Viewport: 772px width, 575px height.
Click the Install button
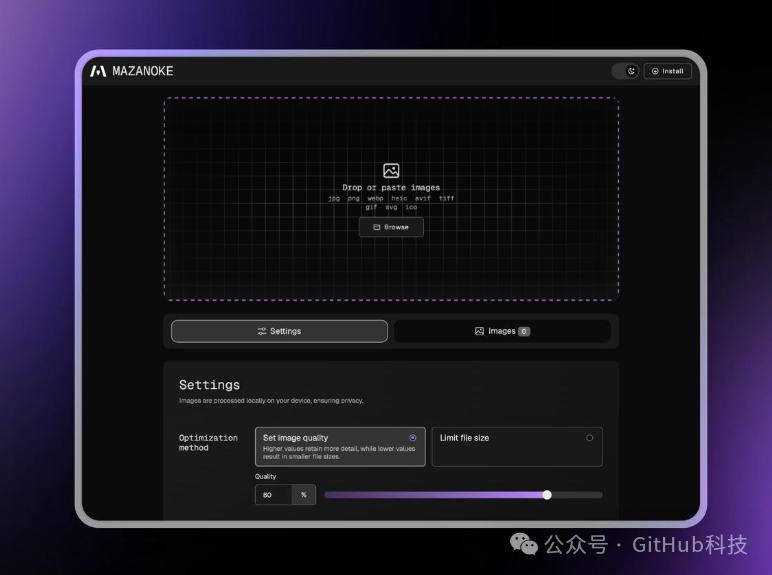click(668, 71)
